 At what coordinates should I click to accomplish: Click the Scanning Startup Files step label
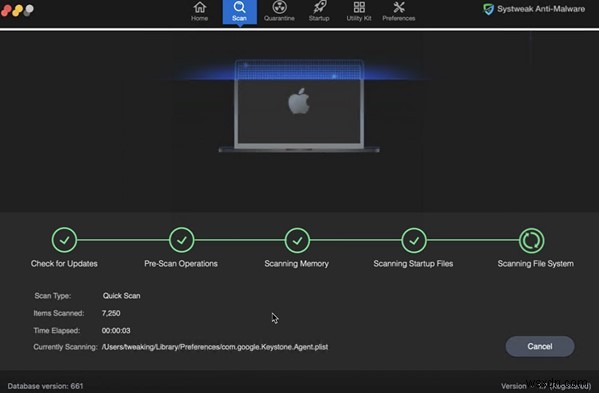coord(413,264)
